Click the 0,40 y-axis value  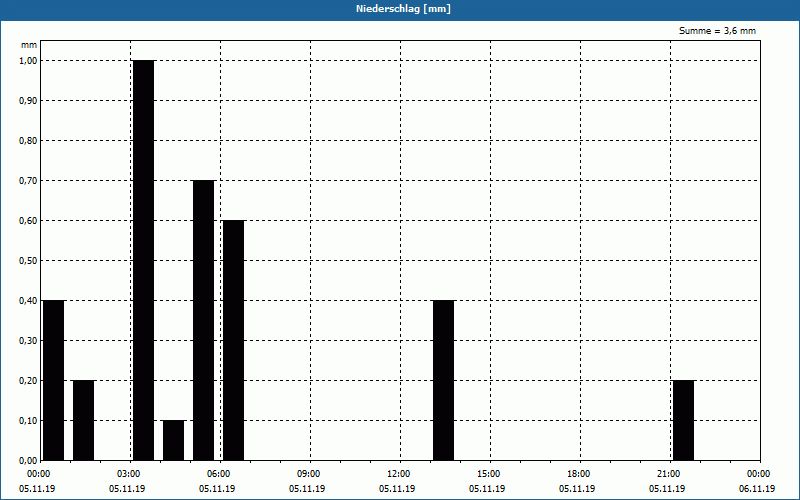28,301
